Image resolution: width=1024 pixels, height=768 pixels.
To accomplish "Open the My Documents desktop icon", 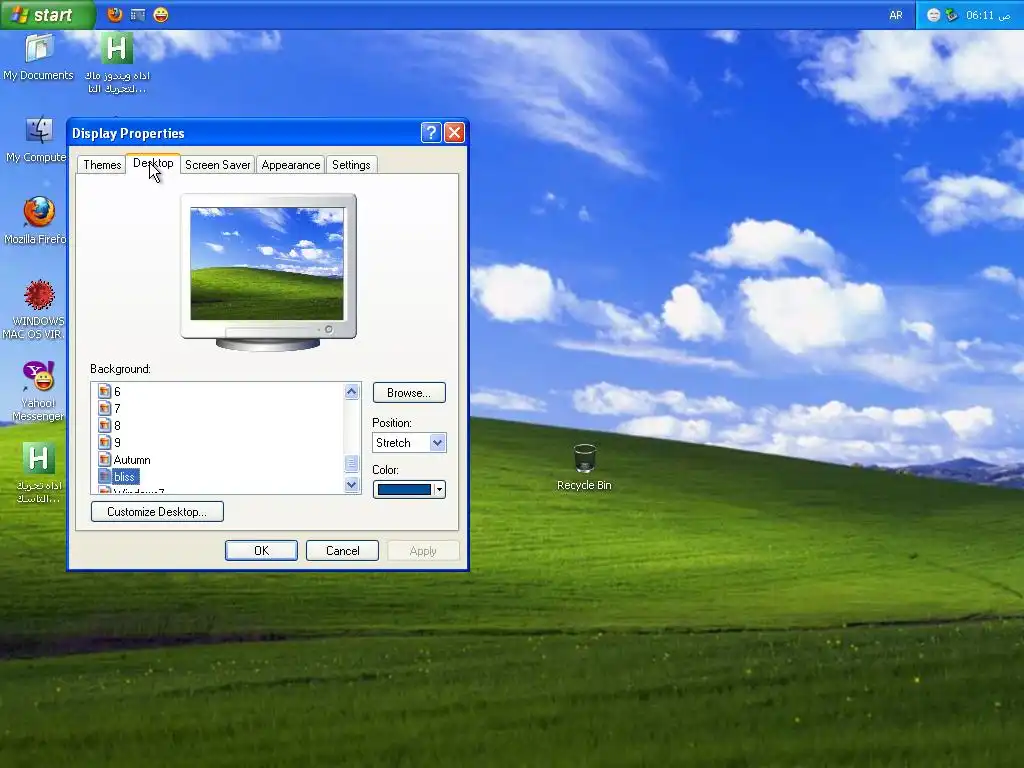I will 39,57.
